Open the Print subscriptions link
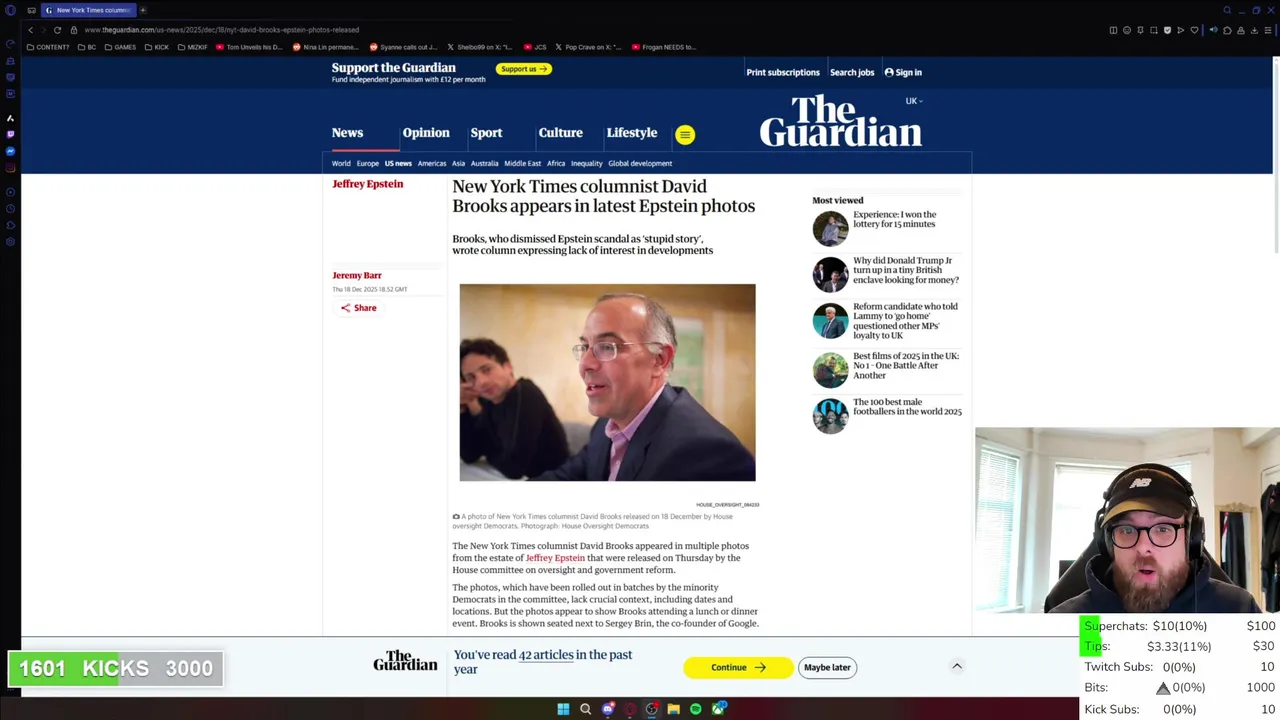This screenshot has height=720, width=1280. [x=783, y=72]
